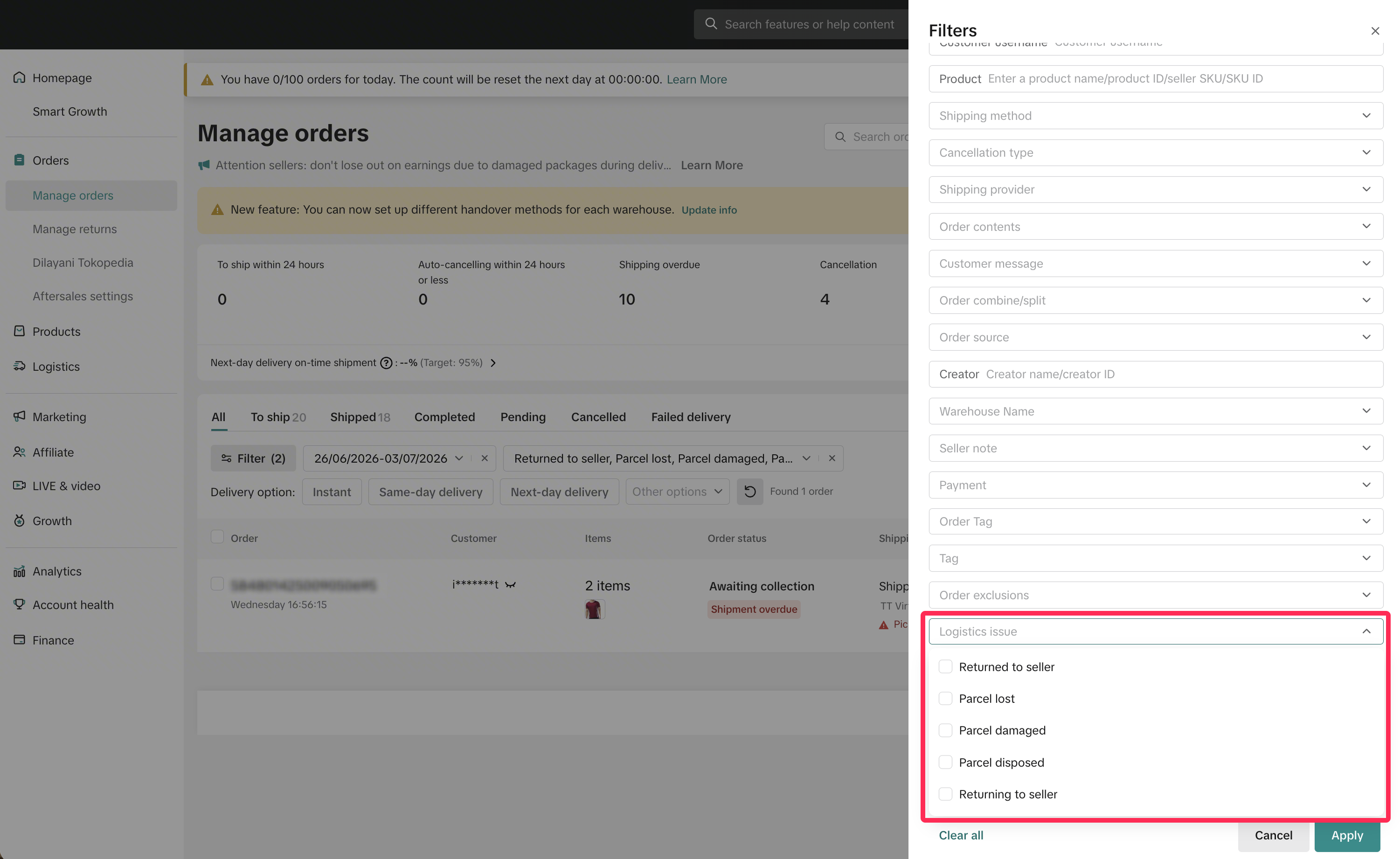Click the Orders clipboard icon

click(x=19, y=159)
